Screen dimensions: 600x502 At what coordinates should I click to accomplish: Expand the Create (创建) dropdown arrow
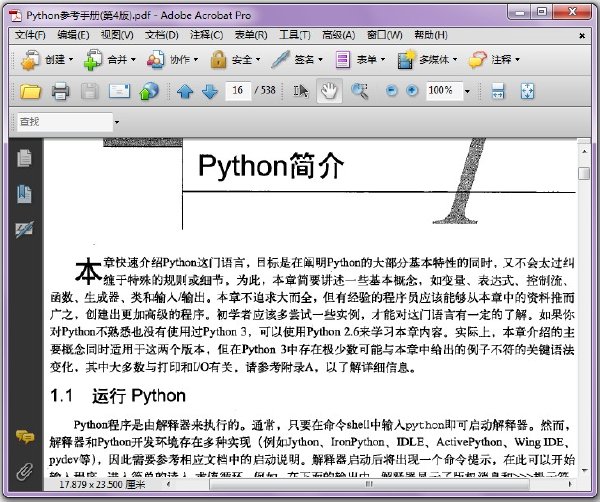click(71, 60)
